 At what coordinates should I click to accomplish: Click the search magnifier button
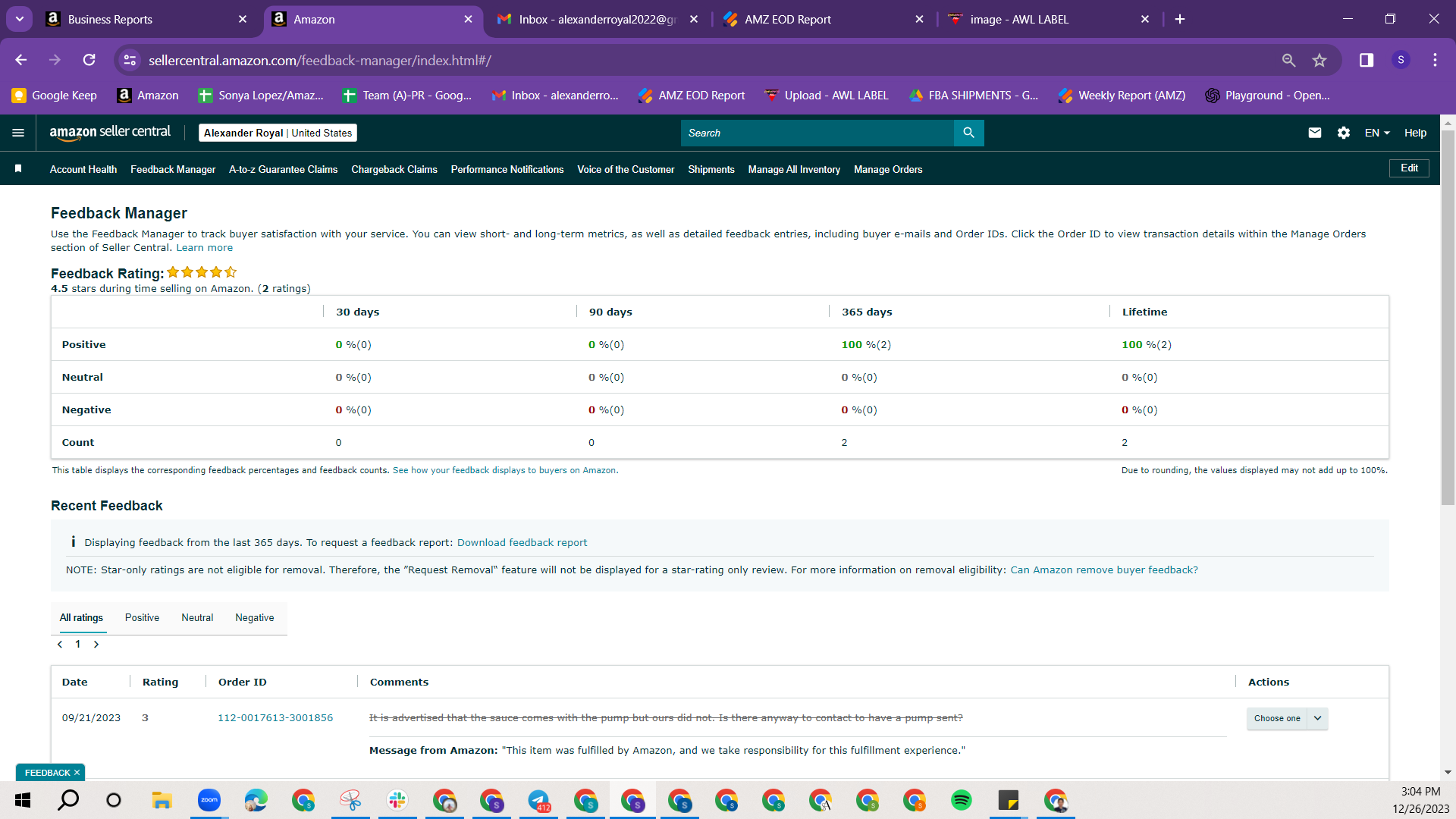point(968,133)
